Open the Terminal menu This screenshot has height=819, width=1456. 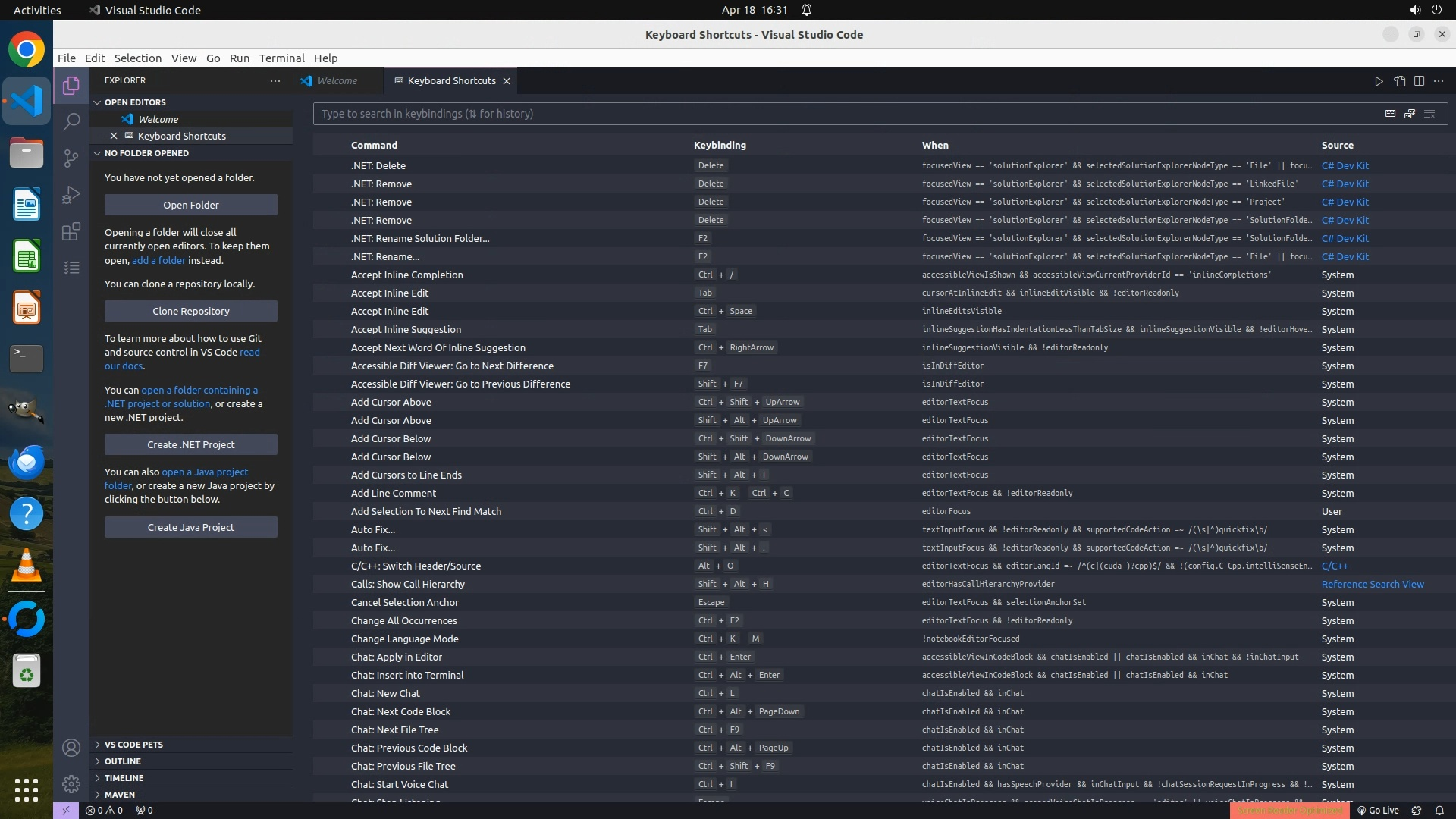point(281,58)
